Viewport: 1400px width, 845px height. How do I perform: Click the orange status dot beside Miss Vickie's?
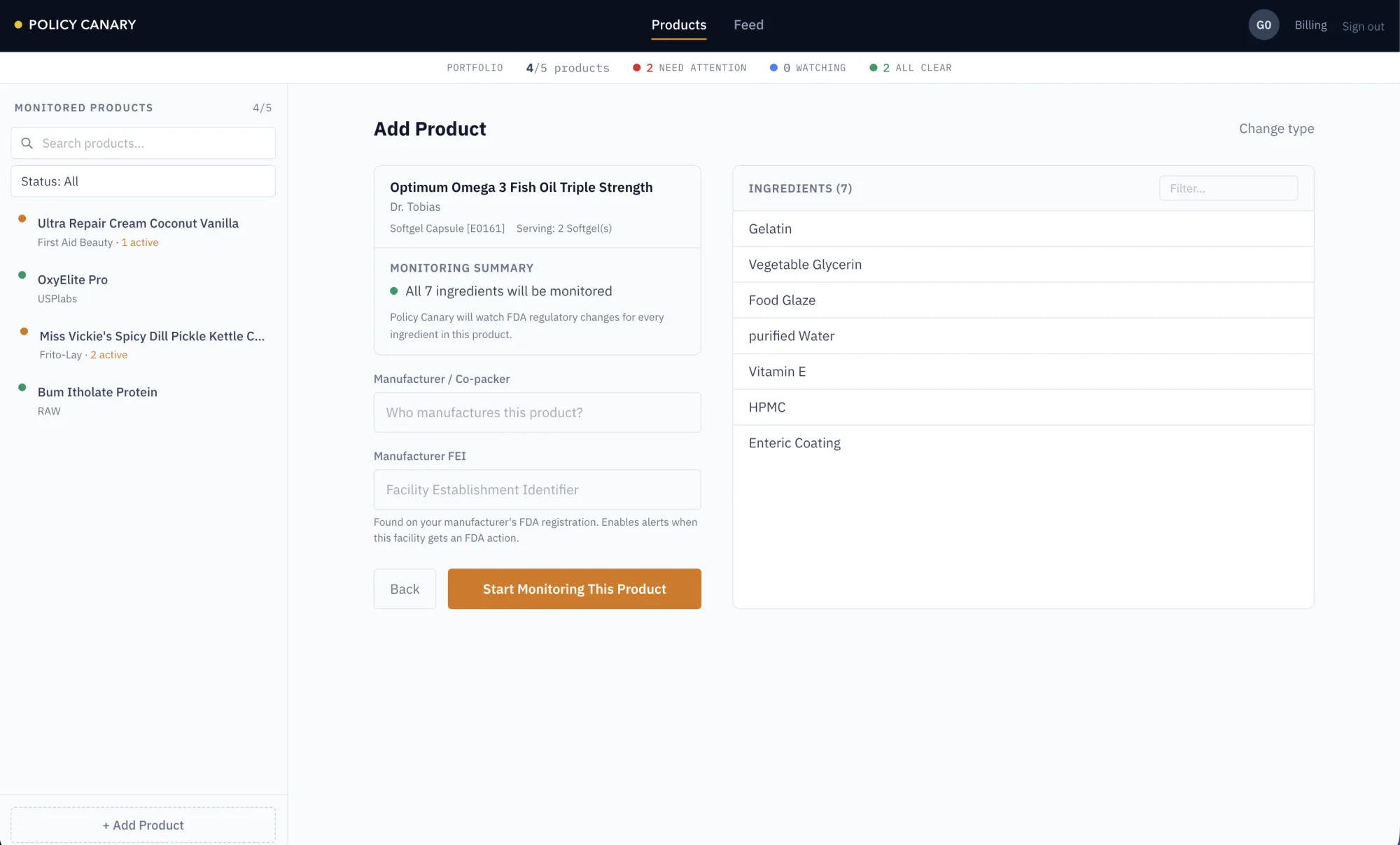pyautogui.click(x=24, y=331)
